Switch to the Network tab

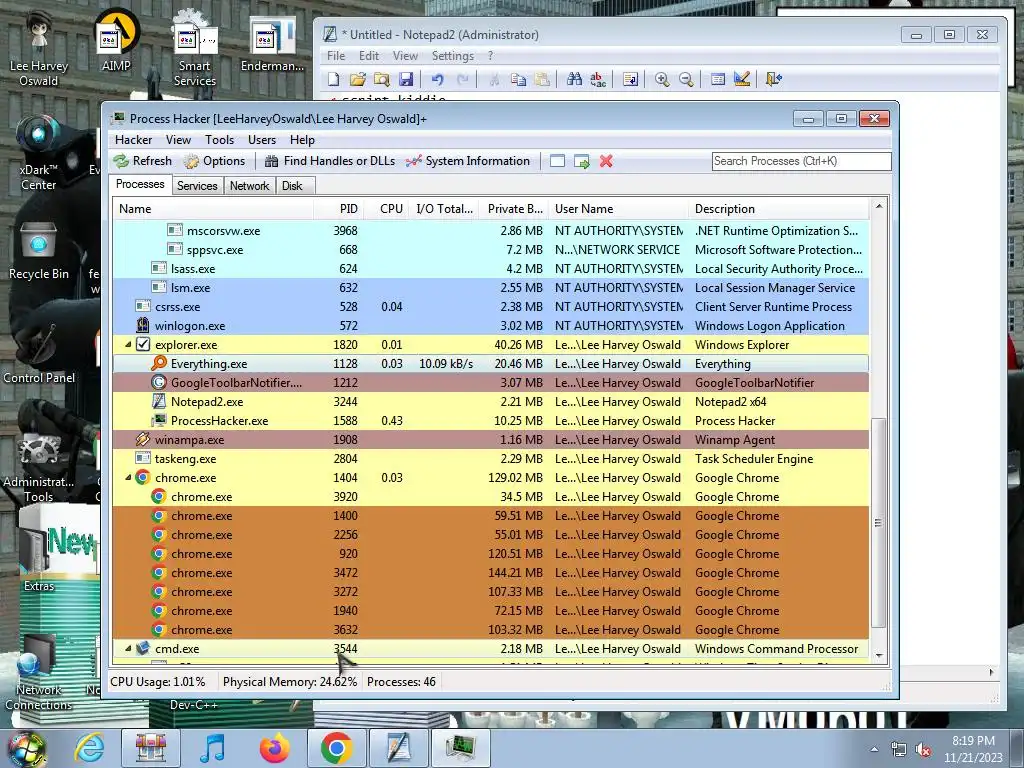pyautogui.click(x=249, y=186)
